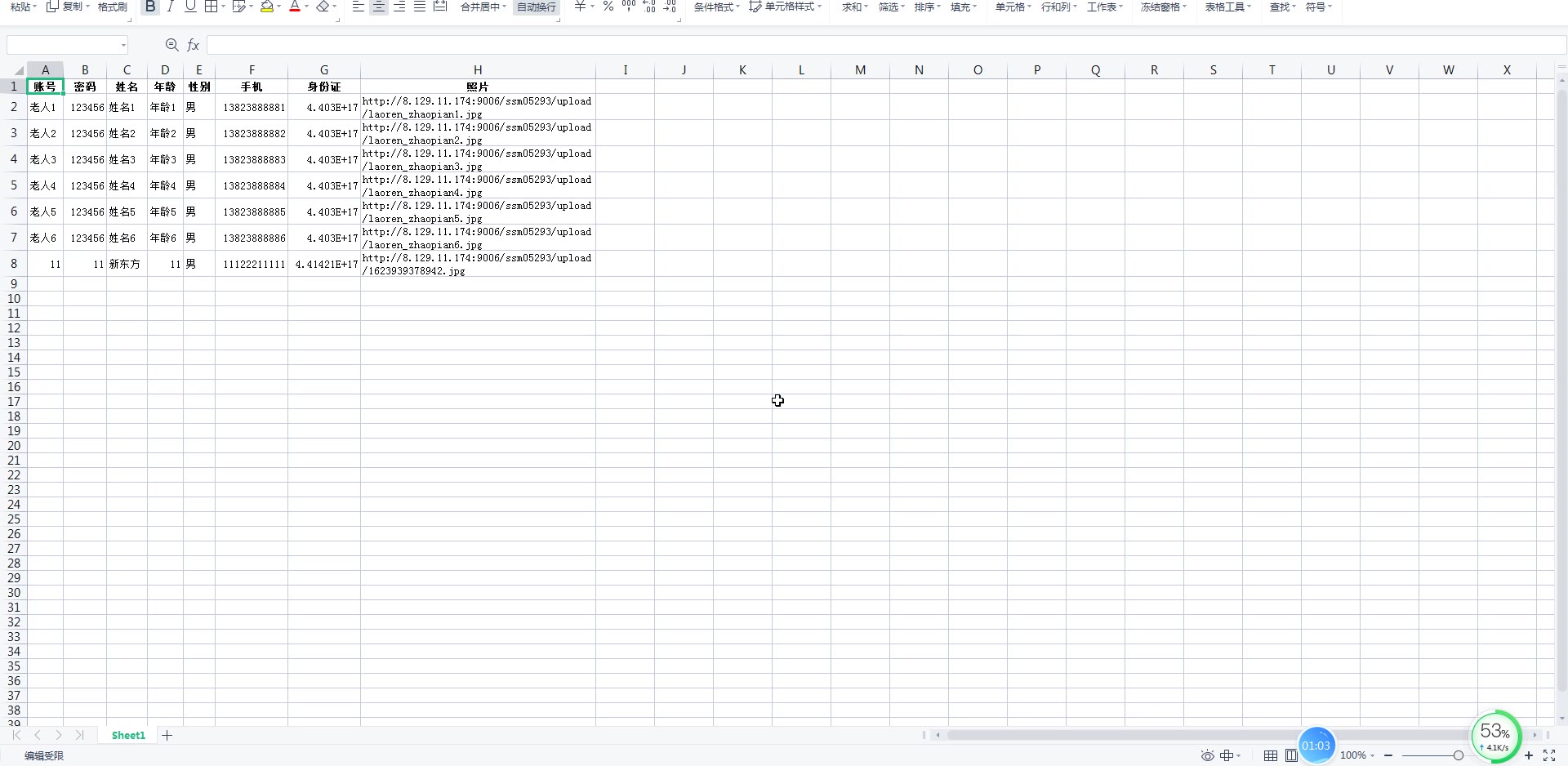Open the Name Box dropdown
This screenshot has height=766, width=1568.
point(123,45)
